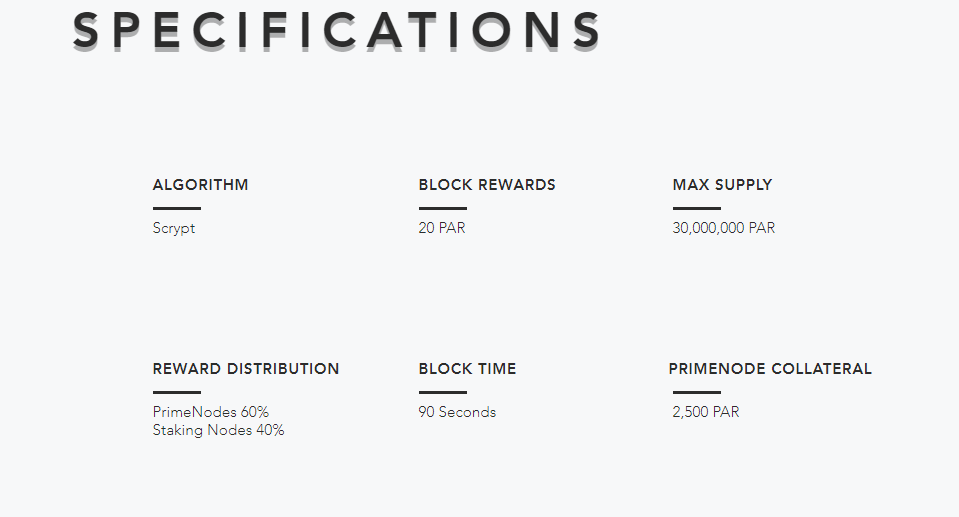Click the 90 Seconds value

coord(457,412)
